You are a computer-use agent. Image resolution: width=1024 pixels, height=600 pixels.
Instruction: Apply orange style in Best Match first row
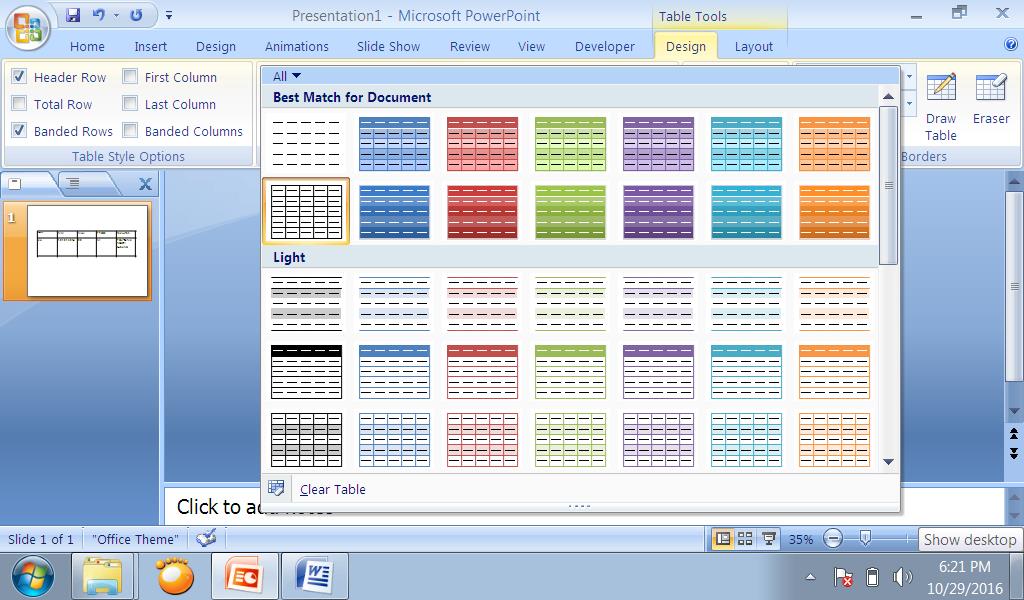tap(834, 144)
